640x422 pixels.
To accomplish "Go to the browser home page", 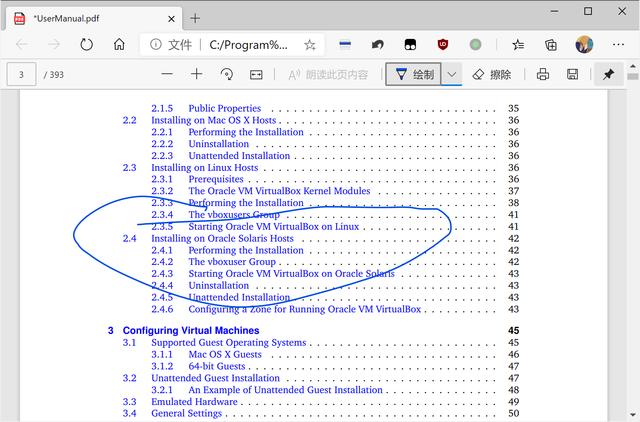I will click(119, 44).
